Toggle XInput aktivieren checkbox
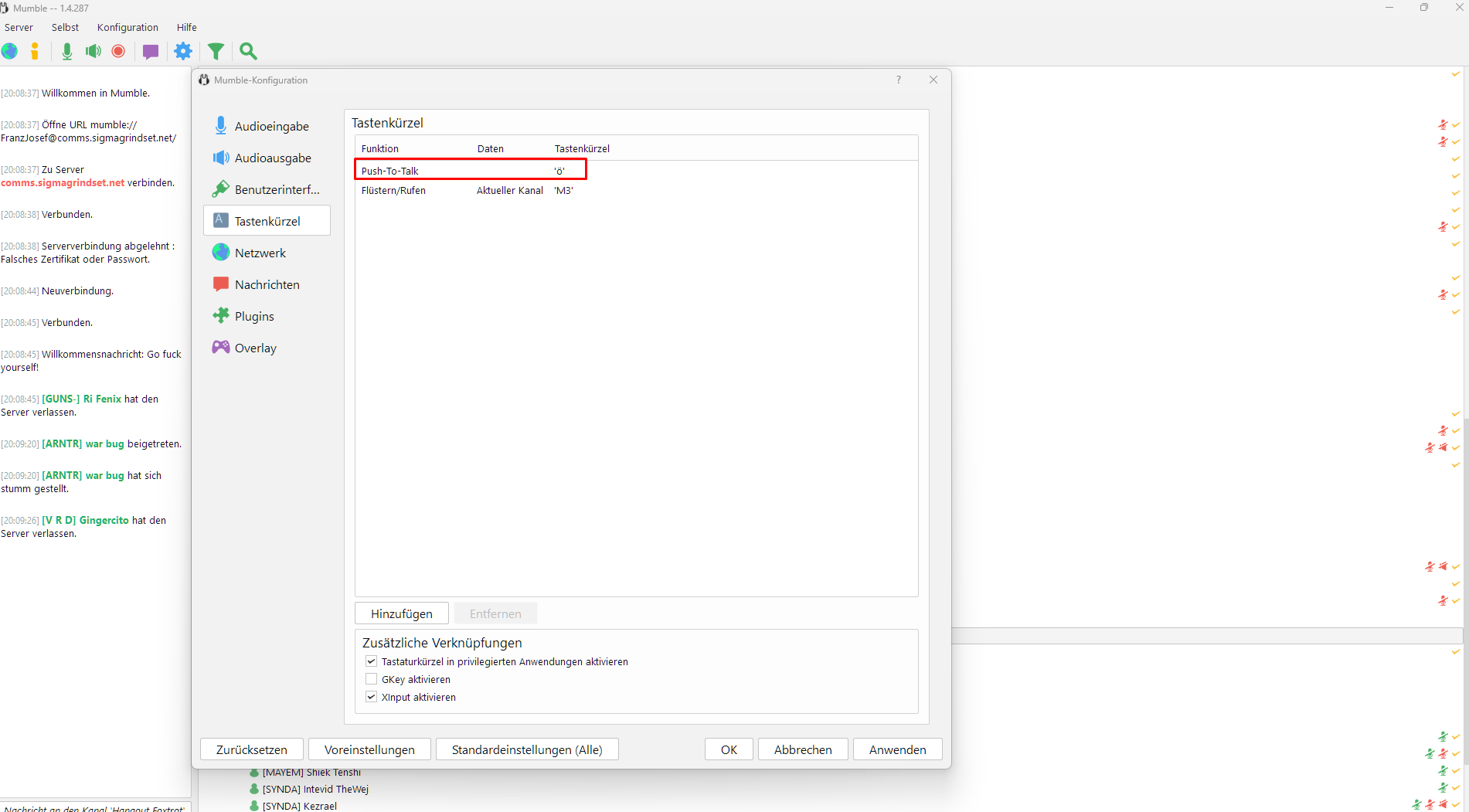Image resolution: width=1469 pixels, height=812 pixels. click(x=372, y=697)
